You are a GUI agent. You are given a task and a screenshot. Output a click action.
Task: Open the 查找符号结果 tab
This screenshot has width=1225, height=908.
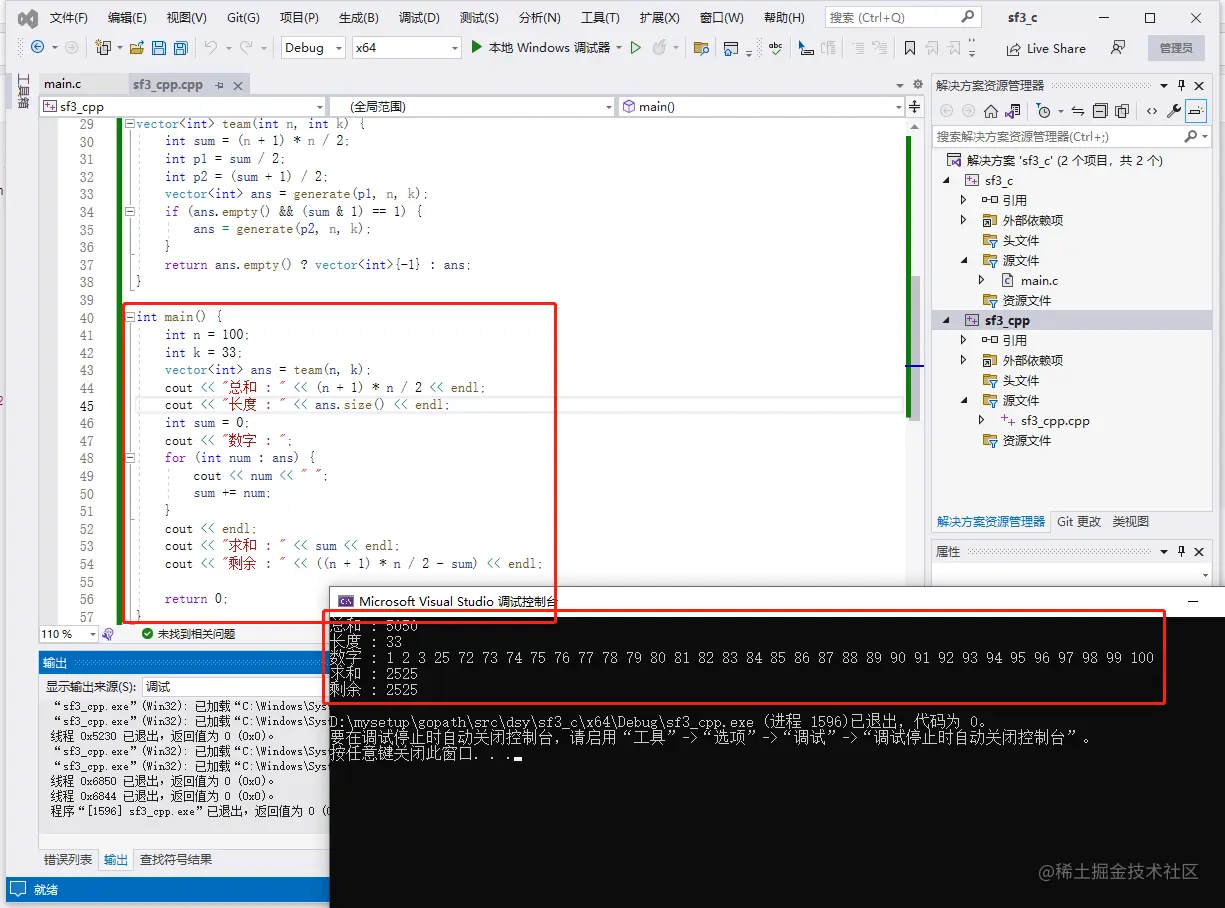pyautogui.click(x=175, y=859)
